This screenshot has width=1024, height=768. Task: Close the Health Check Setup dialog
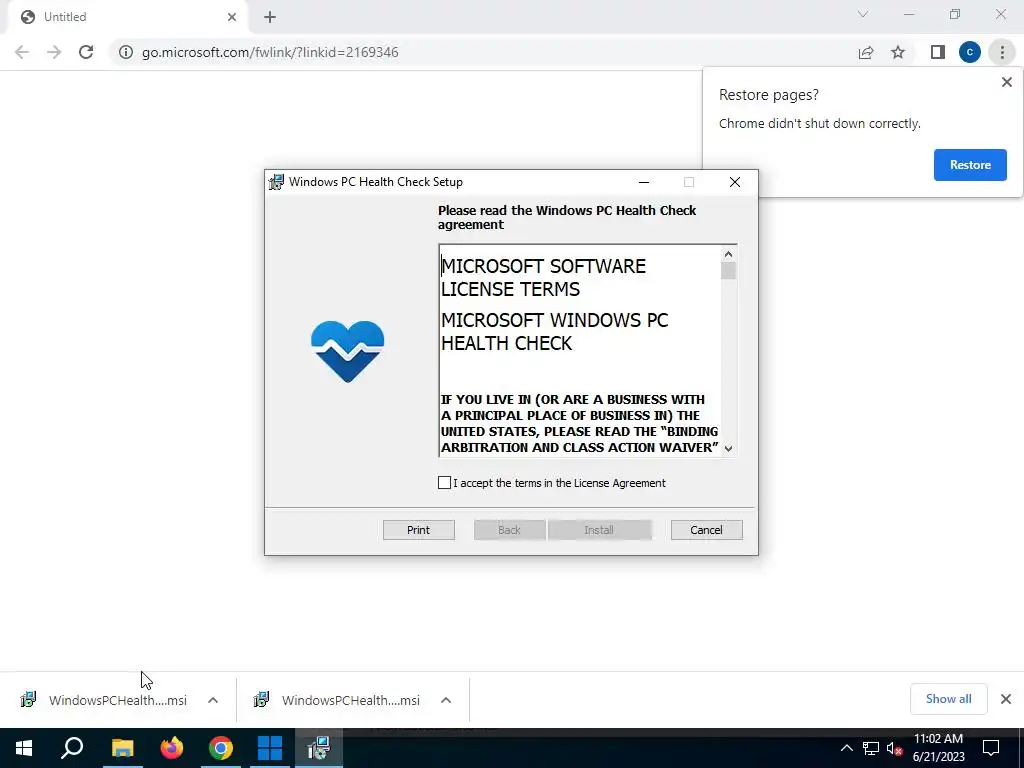735,182
